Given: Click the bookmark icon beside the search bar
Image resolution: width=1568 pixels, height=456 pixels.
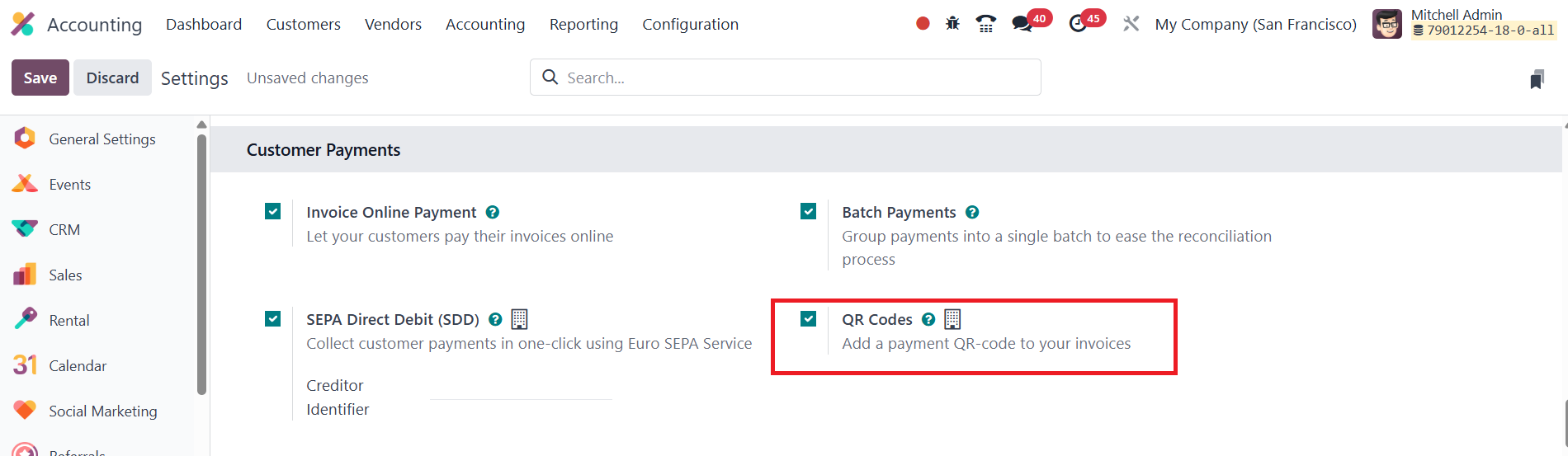Looking at the screenshot, I should (x=1537, y=79).
